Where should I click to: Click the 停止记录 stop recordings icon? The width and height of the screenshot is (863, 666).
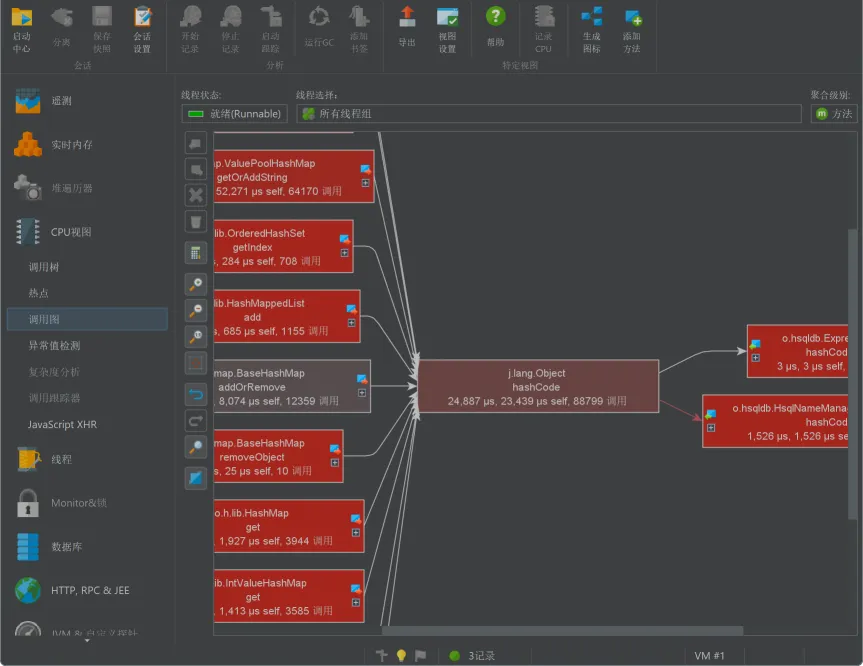coord(231,30)
